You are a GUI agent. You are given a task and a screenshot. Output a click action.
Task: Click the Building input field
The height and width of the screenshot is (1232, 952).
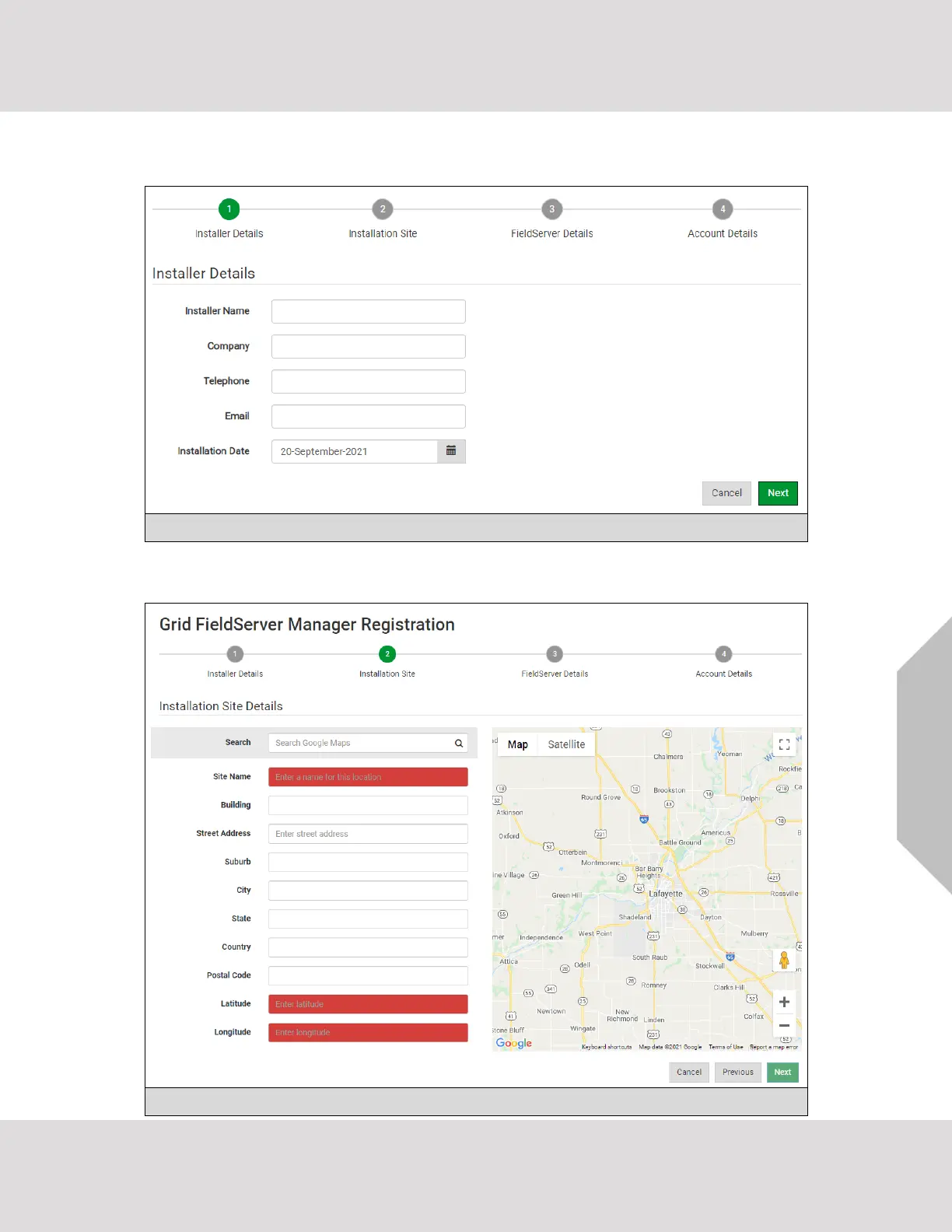point(368,805)
